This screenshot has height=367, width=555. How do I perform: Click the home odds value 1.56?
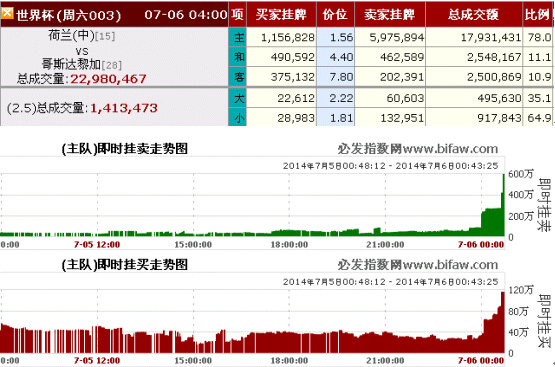[x=341, y=37]
